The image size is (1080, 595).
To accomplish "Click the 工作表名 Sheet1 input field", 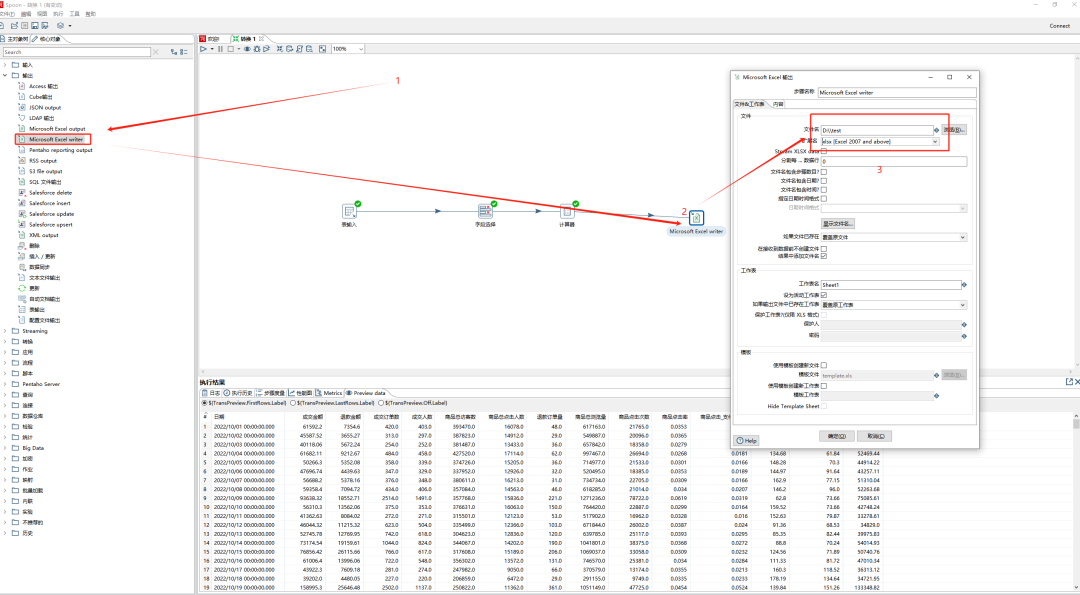I will 891,284.
